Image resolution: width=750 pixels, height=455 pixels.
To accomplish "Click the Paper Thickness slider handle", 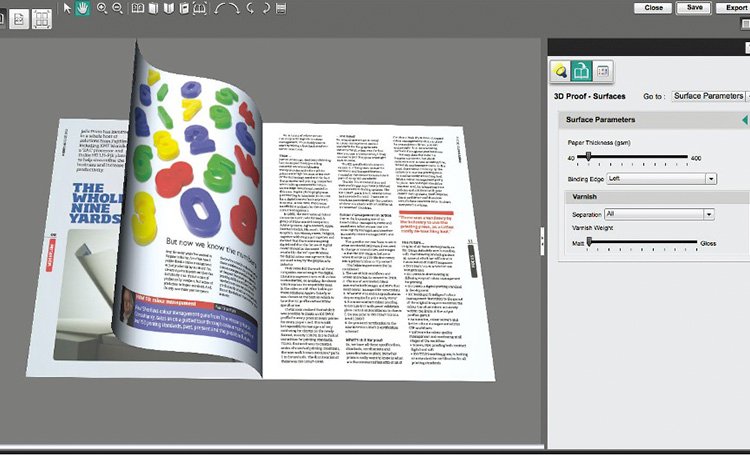I will pos(589,158).
